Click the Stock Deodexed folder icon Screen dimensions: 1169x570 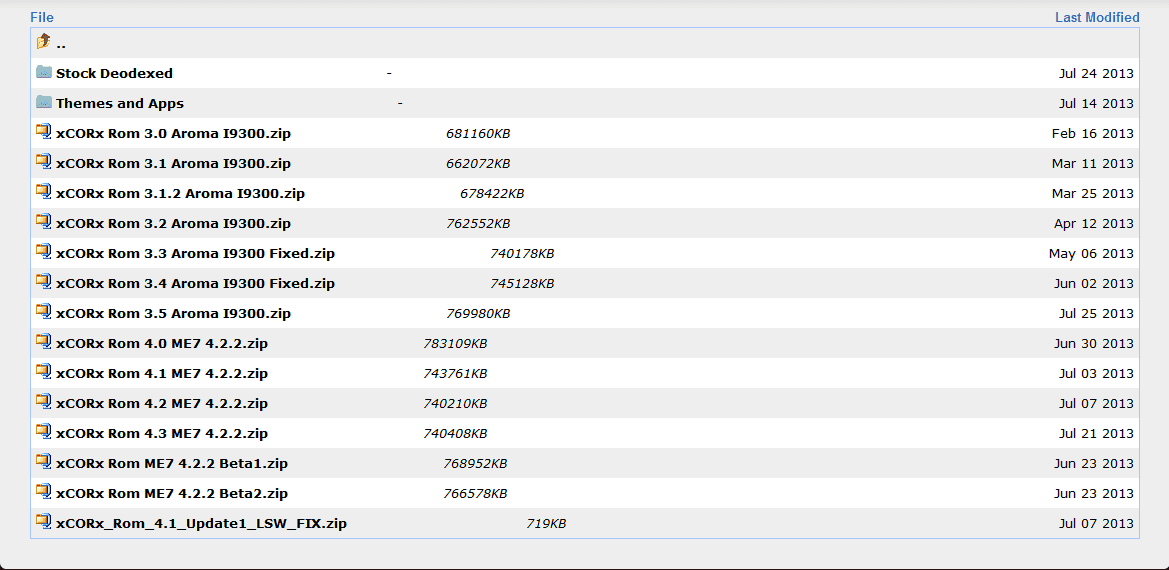point(43,72)
